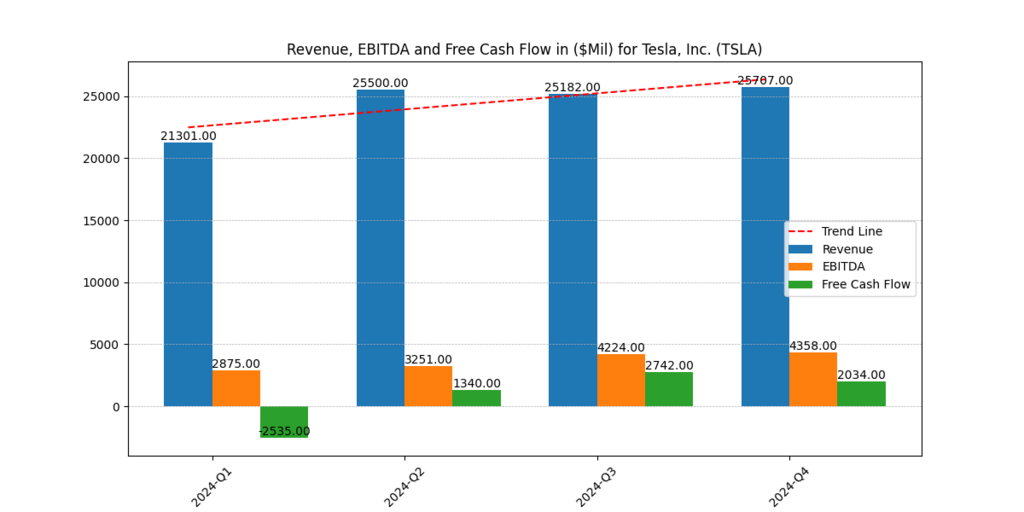Select the -2535.00 data label

pyautogui.click(x=284, y=432)
